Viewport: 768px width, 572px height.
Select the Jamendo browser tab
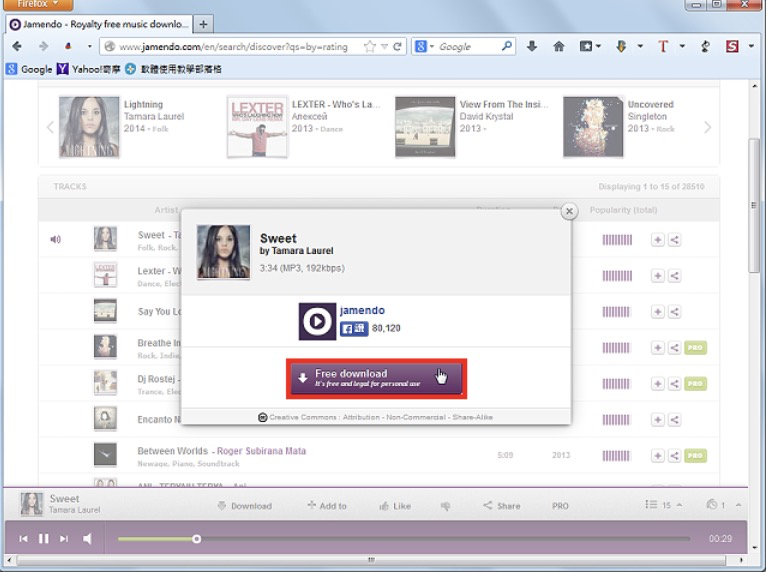[98, 24]
